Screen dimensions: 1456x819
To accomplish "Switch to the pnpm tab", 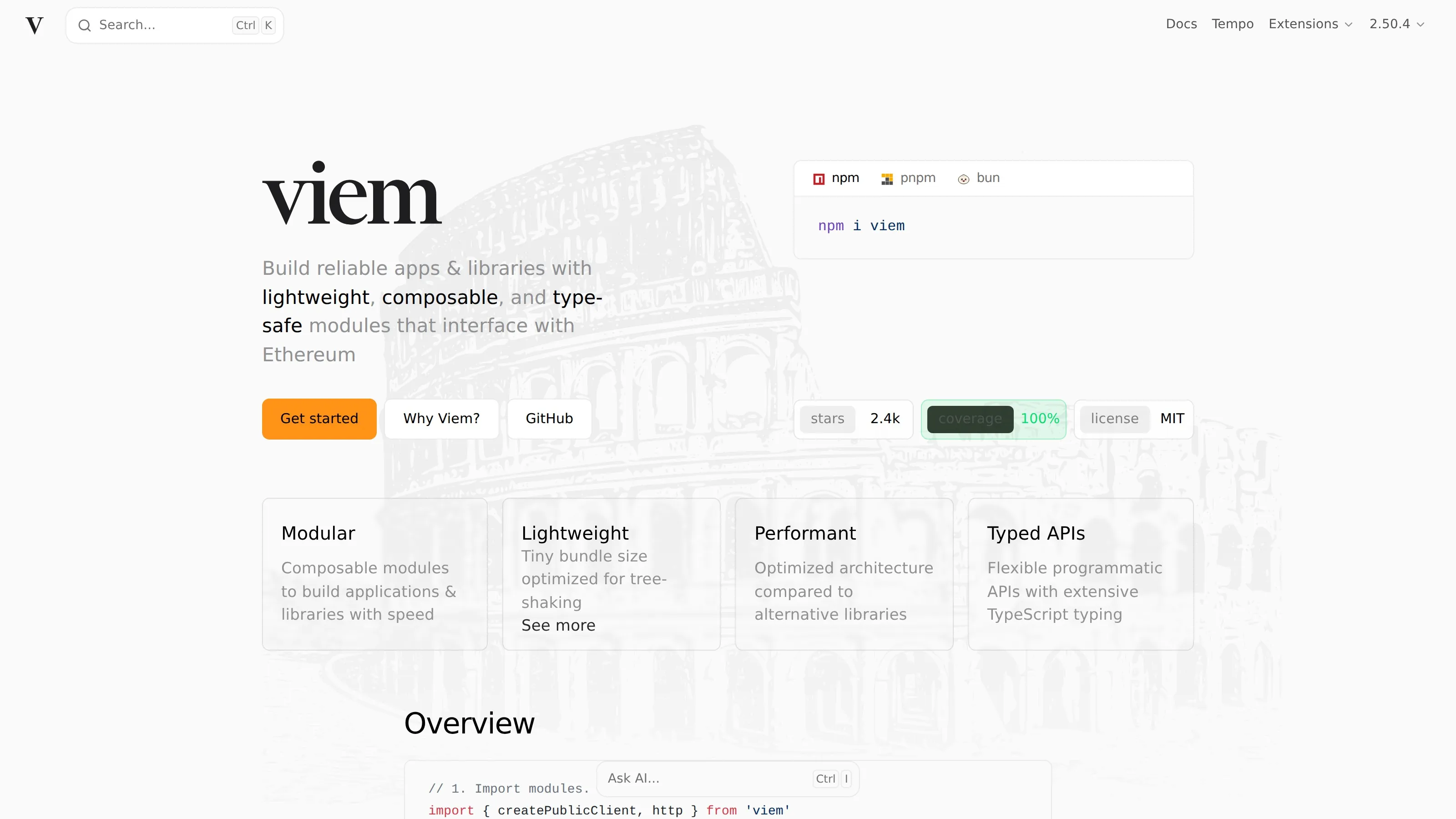I will click(x=908, y=178).
